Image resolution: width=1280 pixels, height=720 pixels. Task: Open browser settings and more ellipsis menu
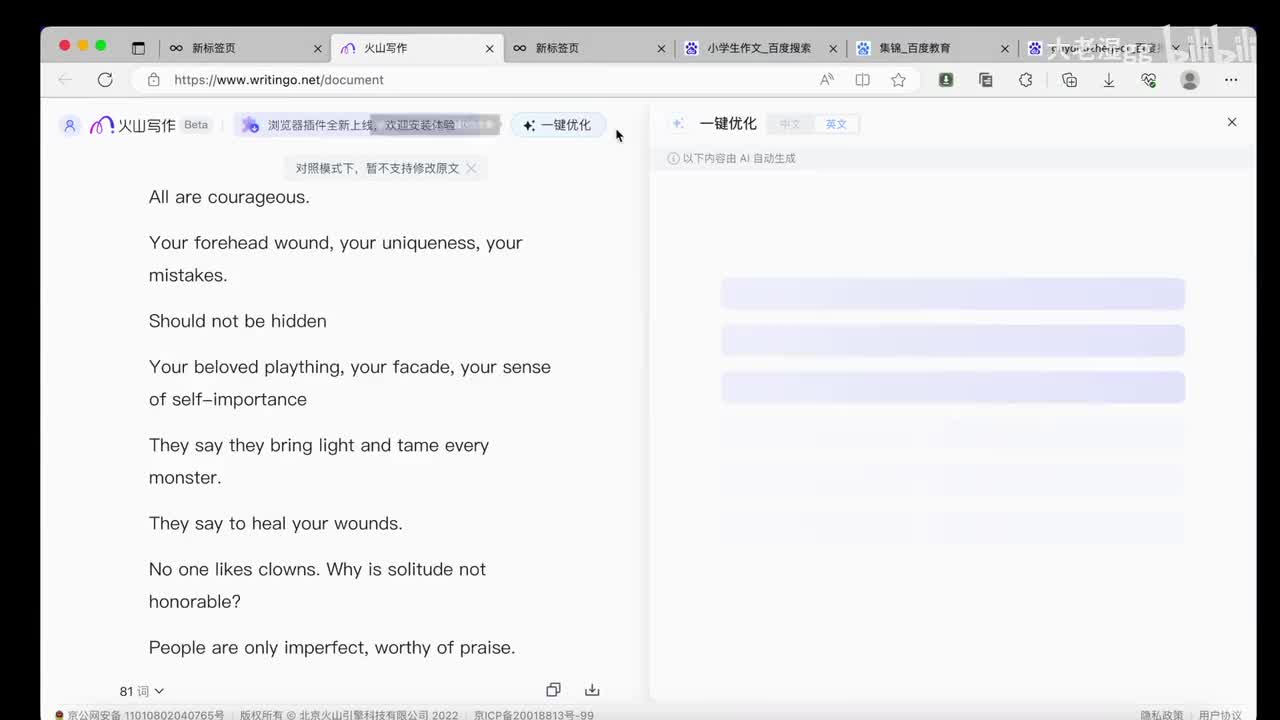pos(1231,80)
